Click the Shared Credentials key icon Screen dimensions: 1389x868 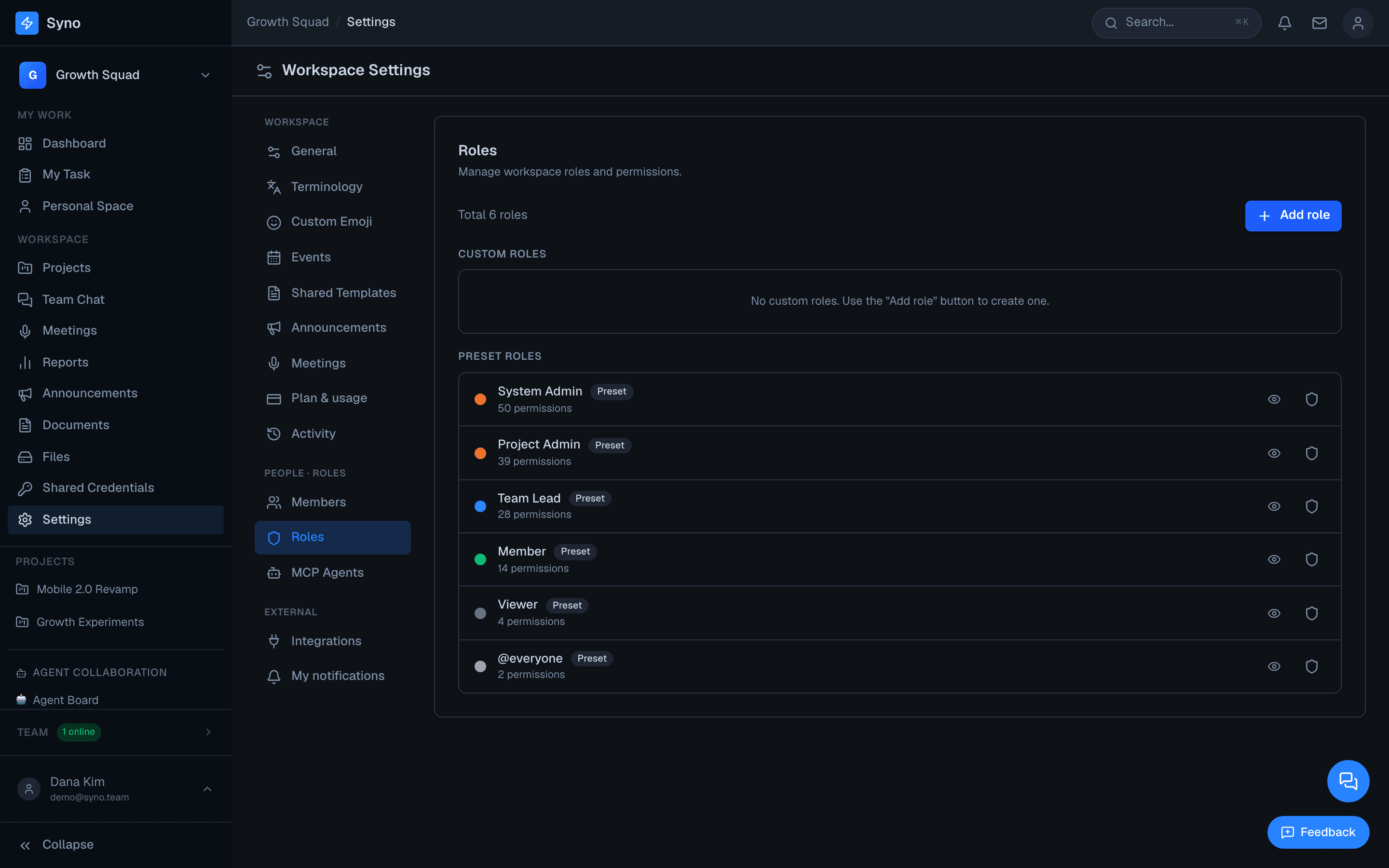[25, 488]
